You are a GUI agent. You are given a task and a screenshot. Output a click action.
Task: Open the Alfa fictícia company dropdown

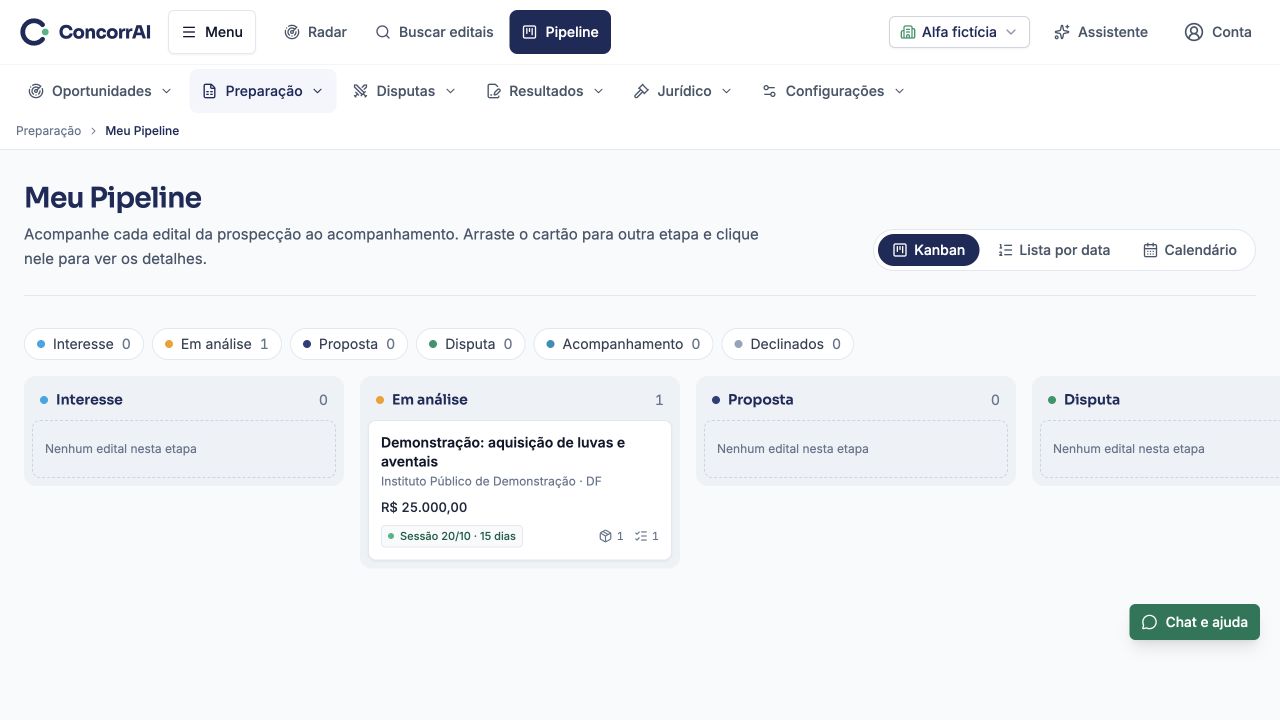(959, 32)
